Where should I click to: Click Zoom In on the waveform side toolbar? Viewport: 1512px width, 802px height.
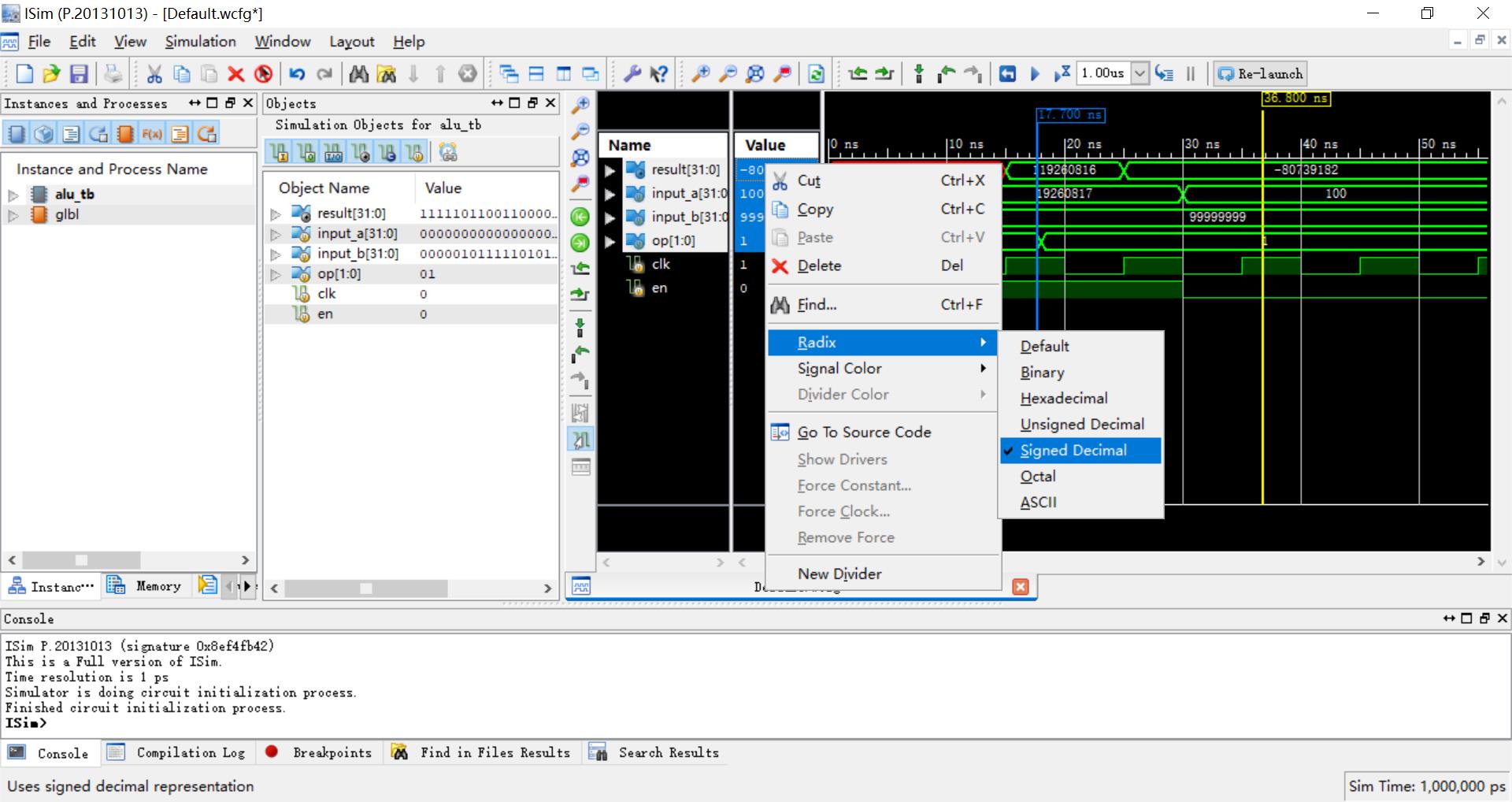coord(580,106)
